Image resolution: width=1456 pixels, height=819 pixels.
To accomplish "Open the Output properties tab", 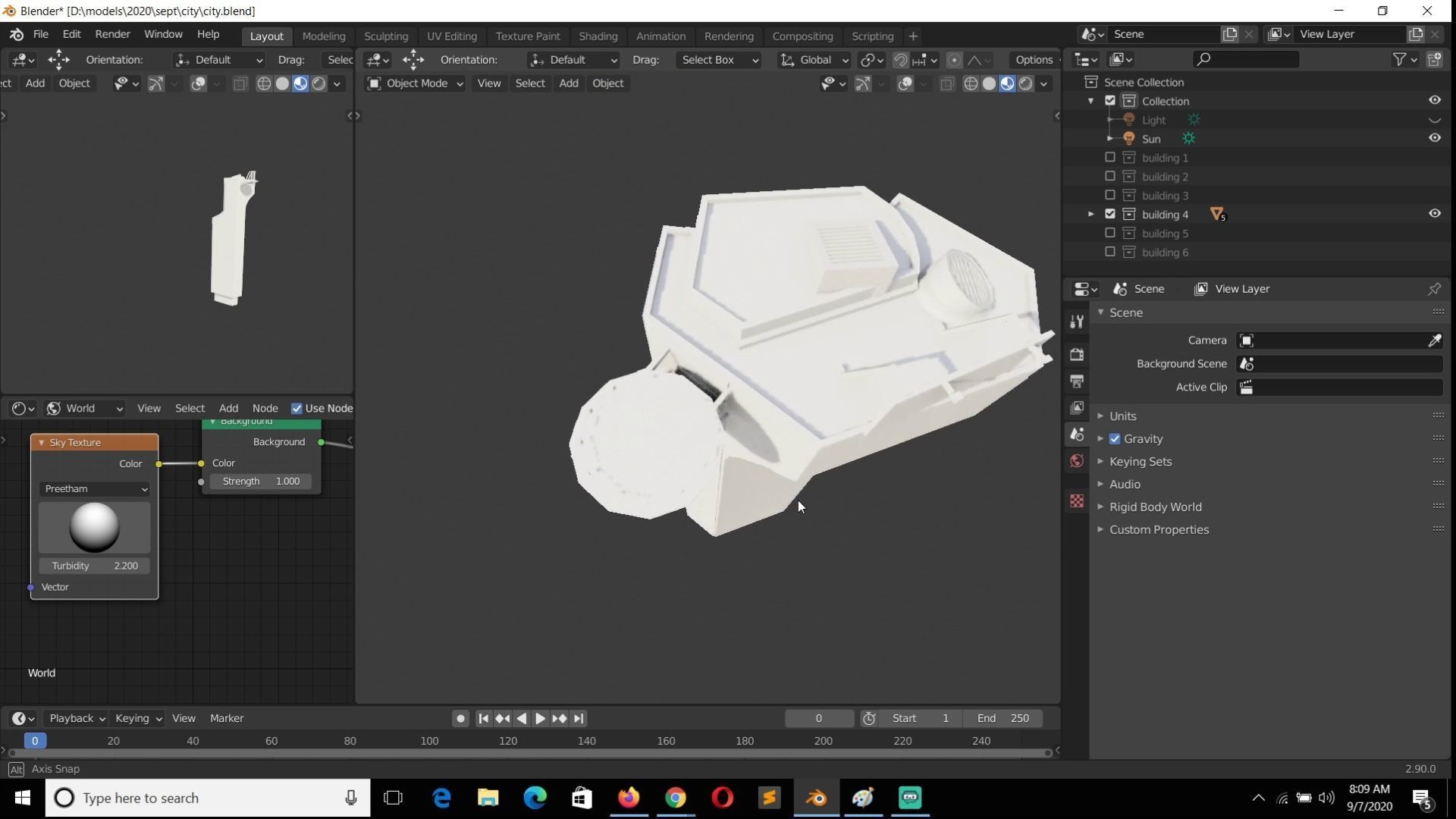I will click(x=1077, y=381).
